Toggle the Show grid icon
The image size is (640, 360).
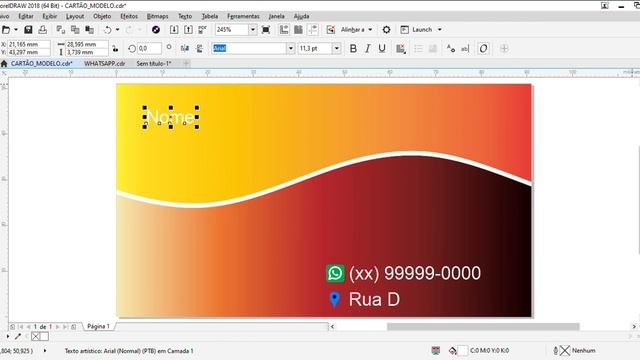[298, 30]
